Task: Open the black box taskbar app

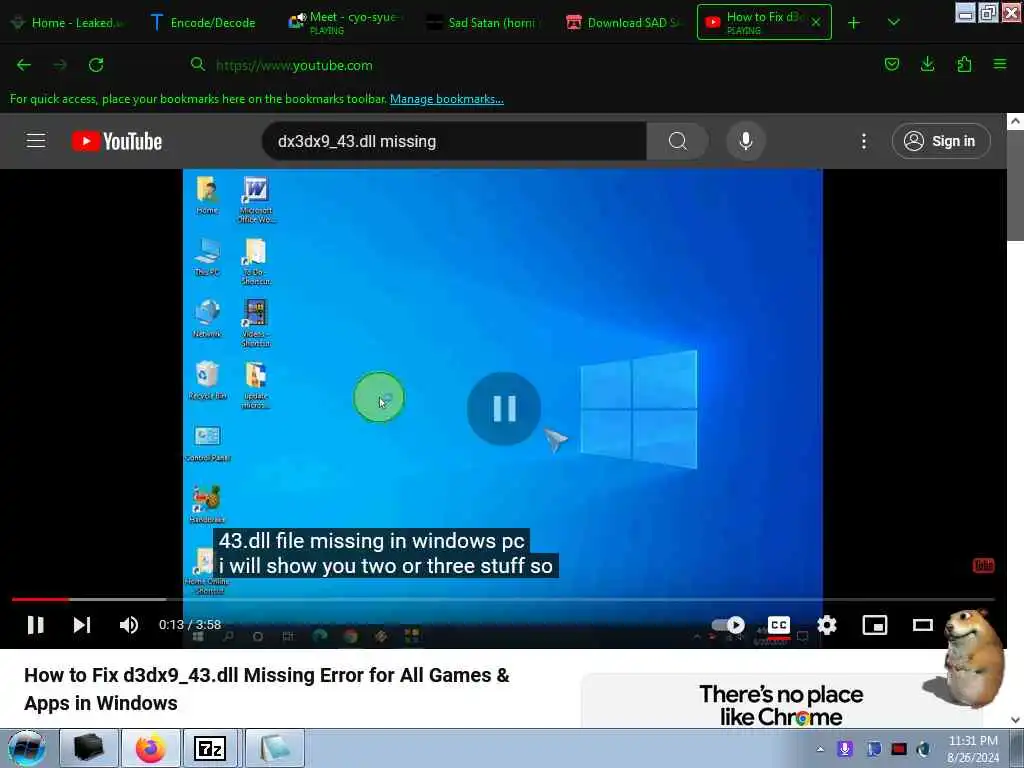Action: coord(89,748)
